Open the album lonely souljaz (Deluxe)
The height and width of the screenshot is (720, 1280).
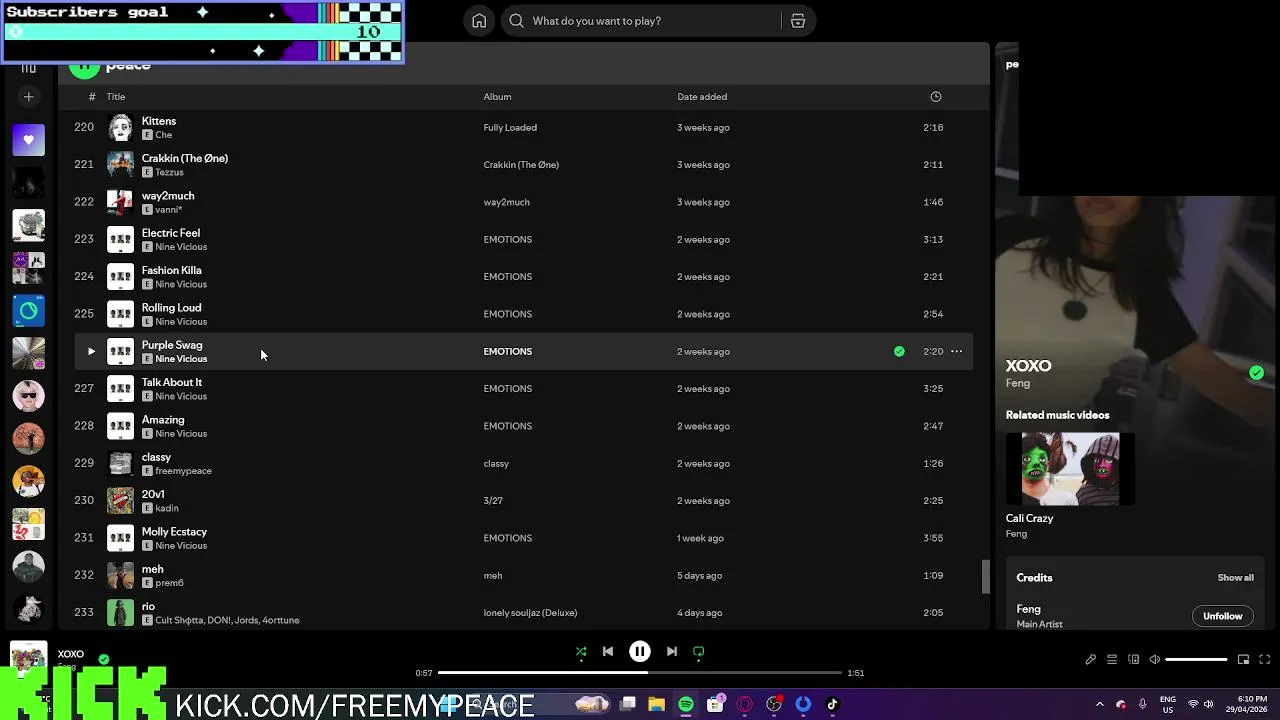[x=530, y=613]
